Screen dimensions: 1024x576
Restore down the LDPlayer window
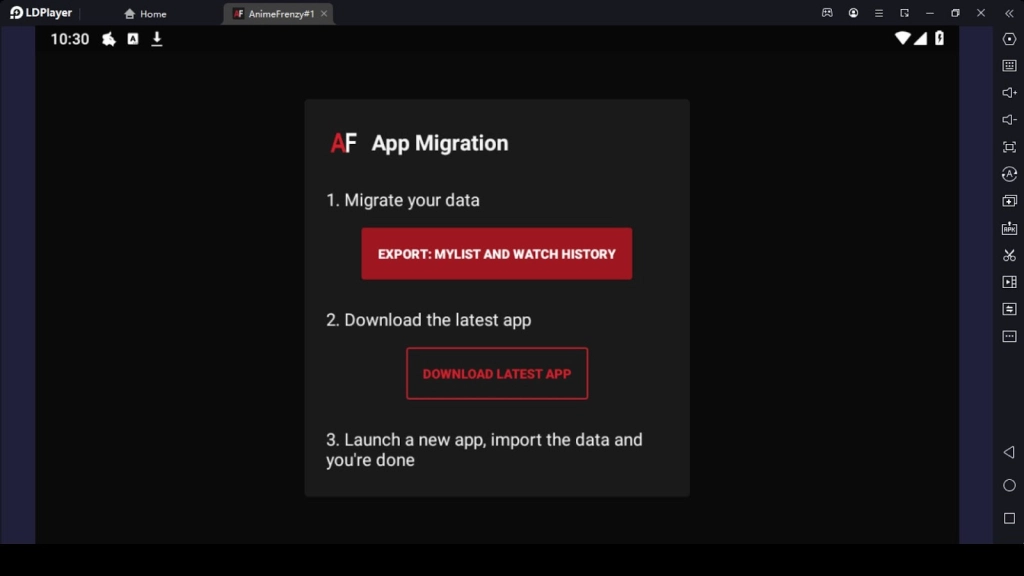(x=955, y=13)
